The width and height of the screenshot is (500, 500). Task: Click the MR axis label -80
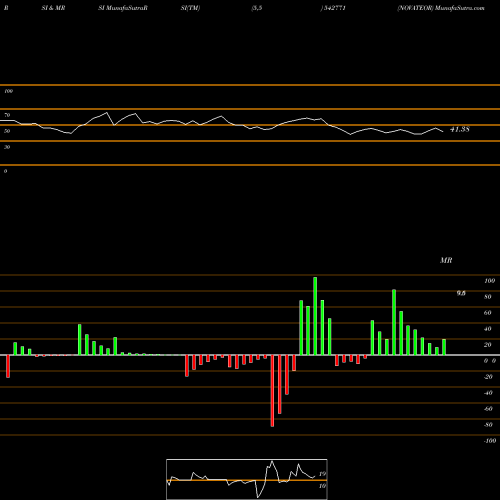(488, 425)
